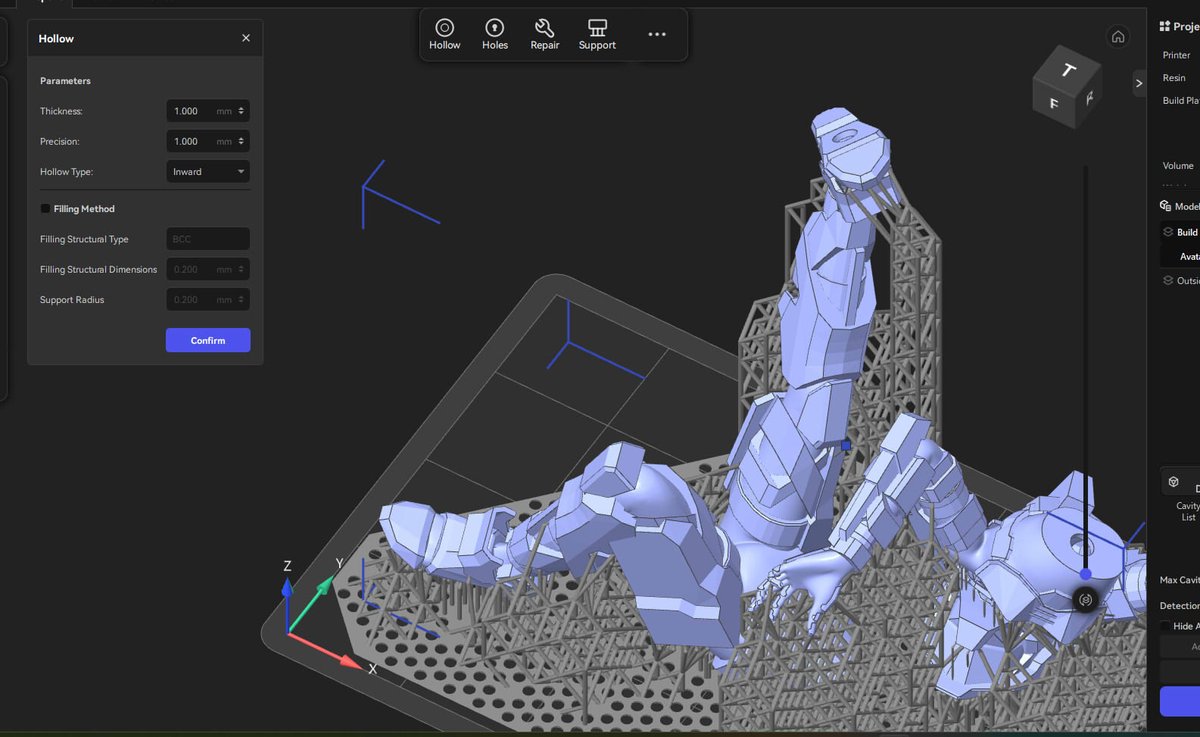
Task: Click the Filling Structural Dimensions field
Action: (x=208, y=269)
